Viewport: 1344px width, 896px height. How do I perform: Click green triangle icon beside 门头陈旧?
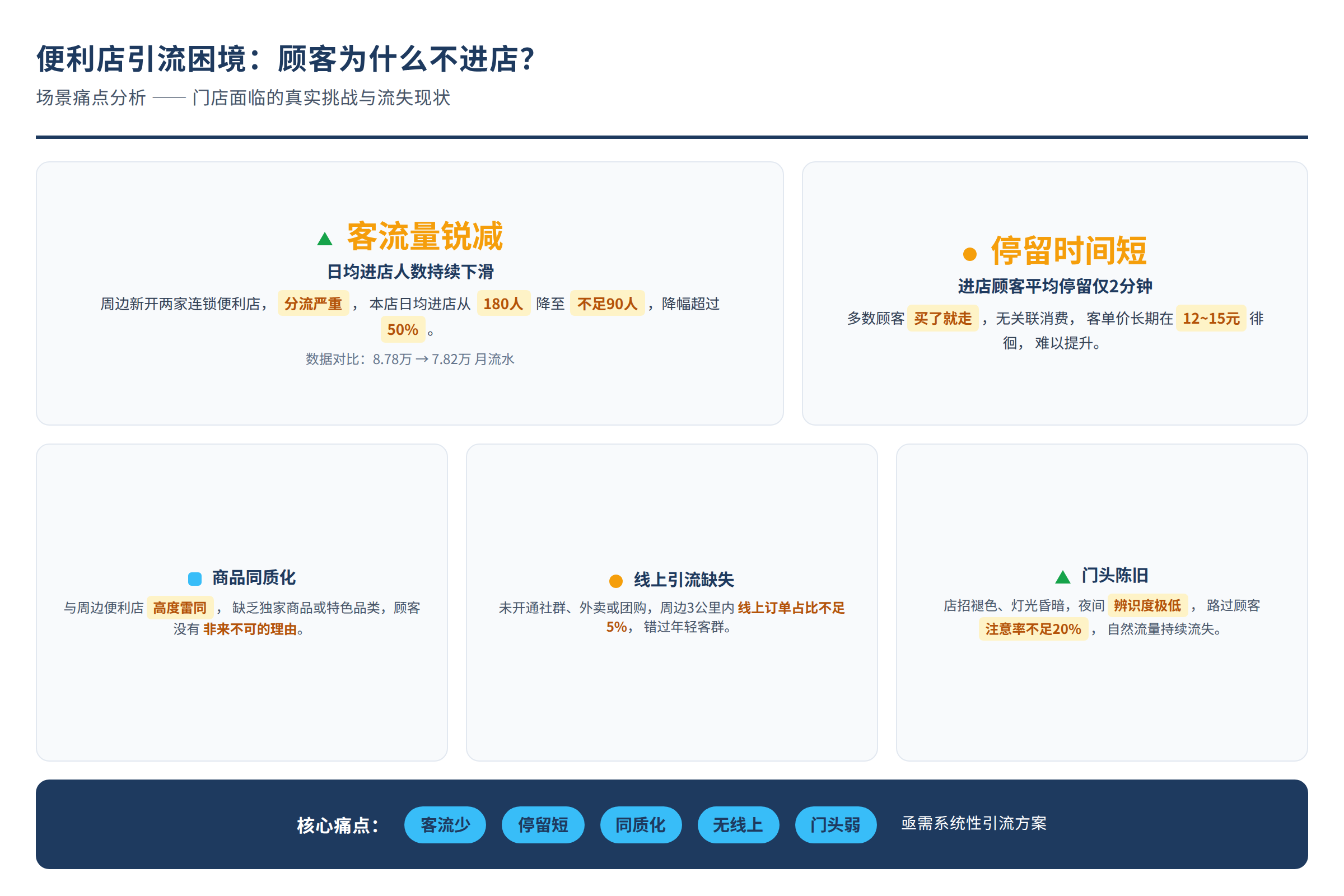(x=1063, y=577)
